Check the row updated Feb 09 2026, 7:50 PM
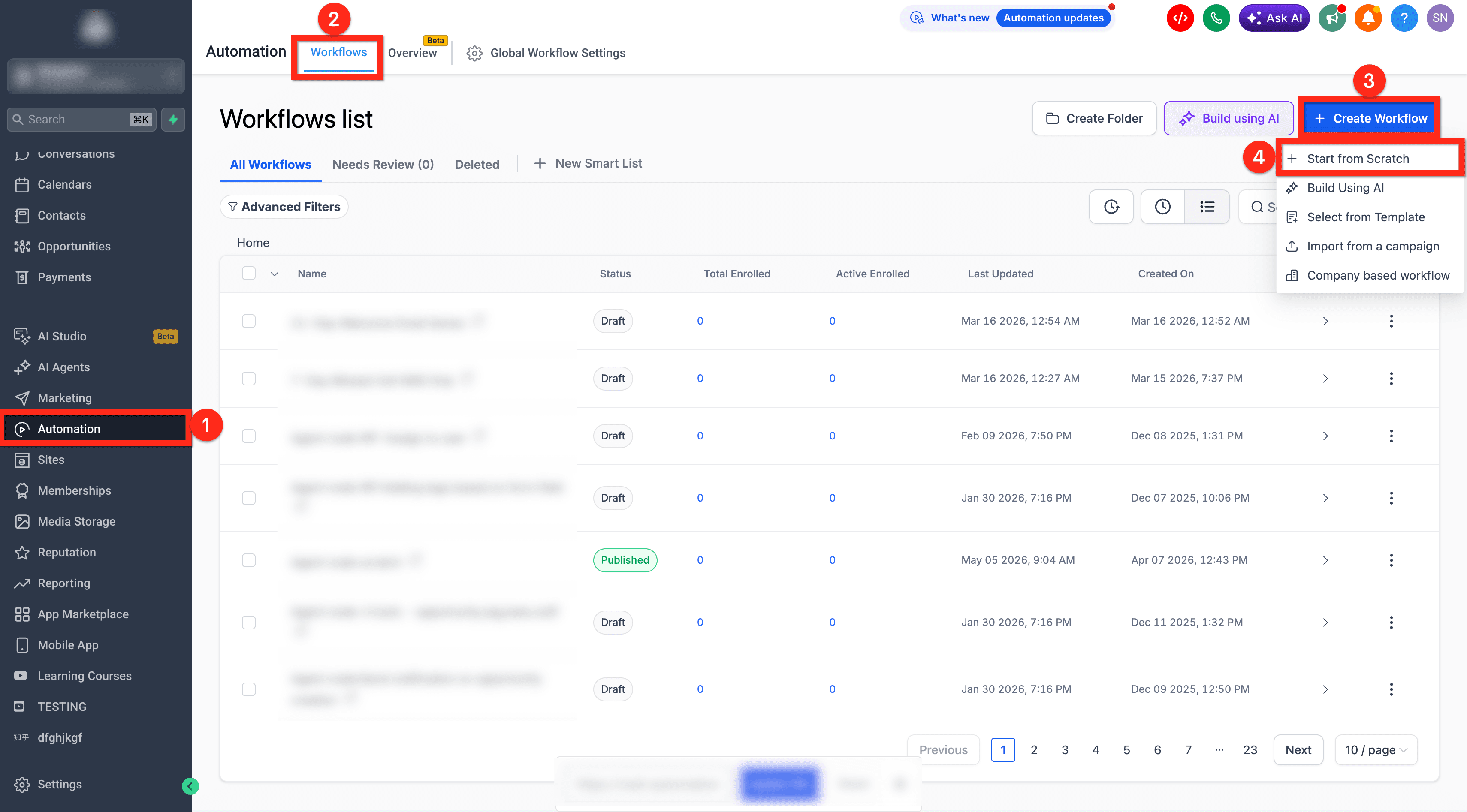1467x812 pixels. (249, 436)
